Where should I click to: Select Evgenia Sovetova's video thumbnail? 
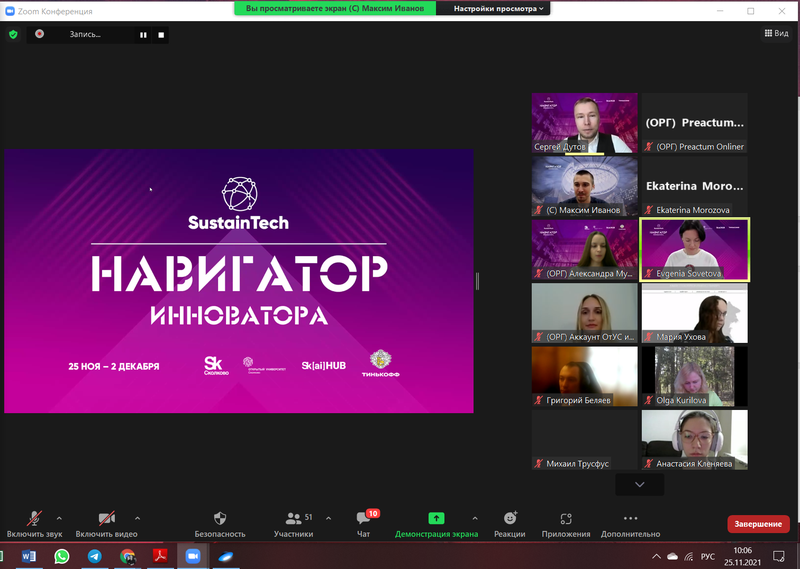tap(694, 250)
